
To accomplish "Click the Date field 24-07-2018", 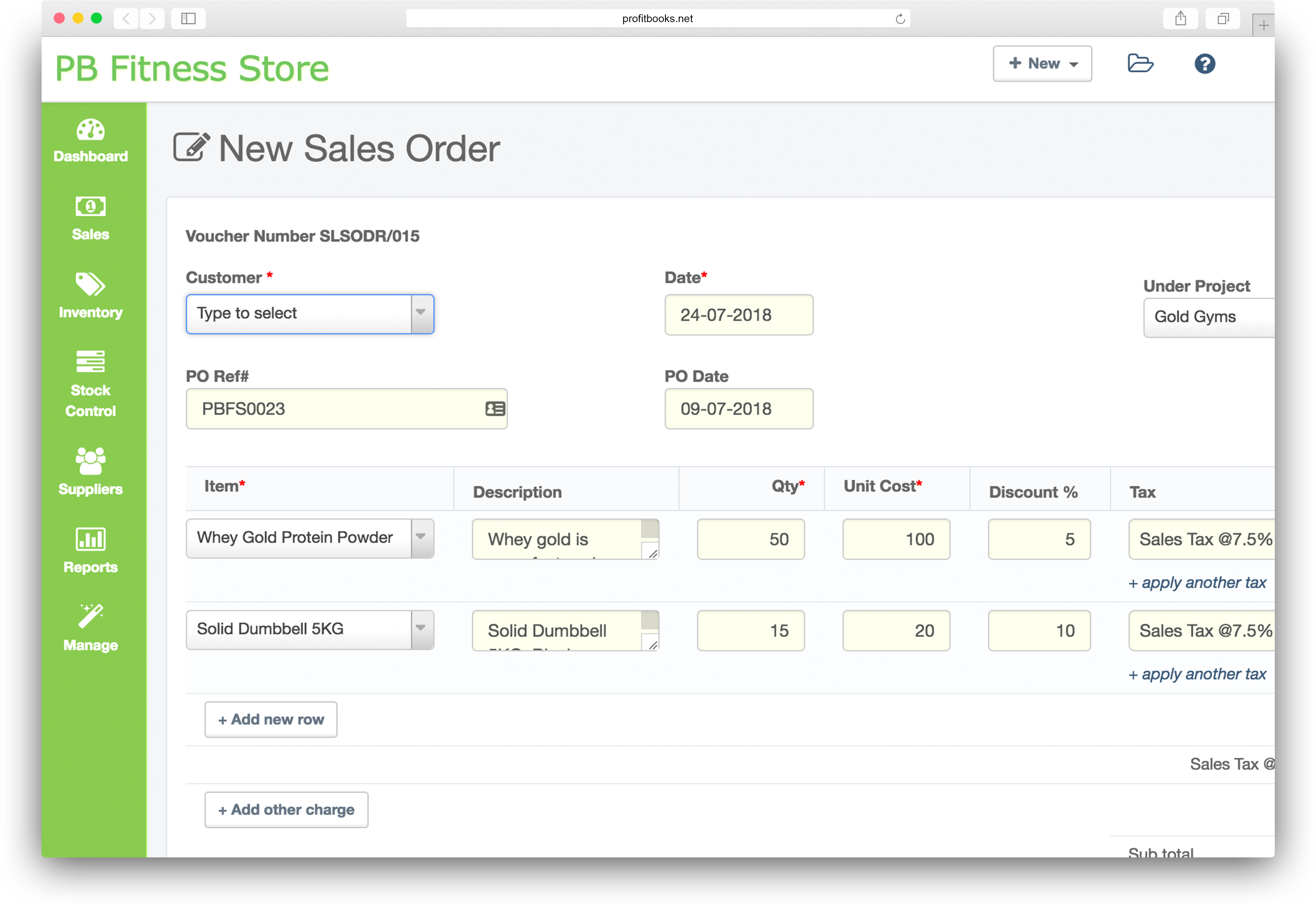I will pyautogui.click(x=738, y=315).
